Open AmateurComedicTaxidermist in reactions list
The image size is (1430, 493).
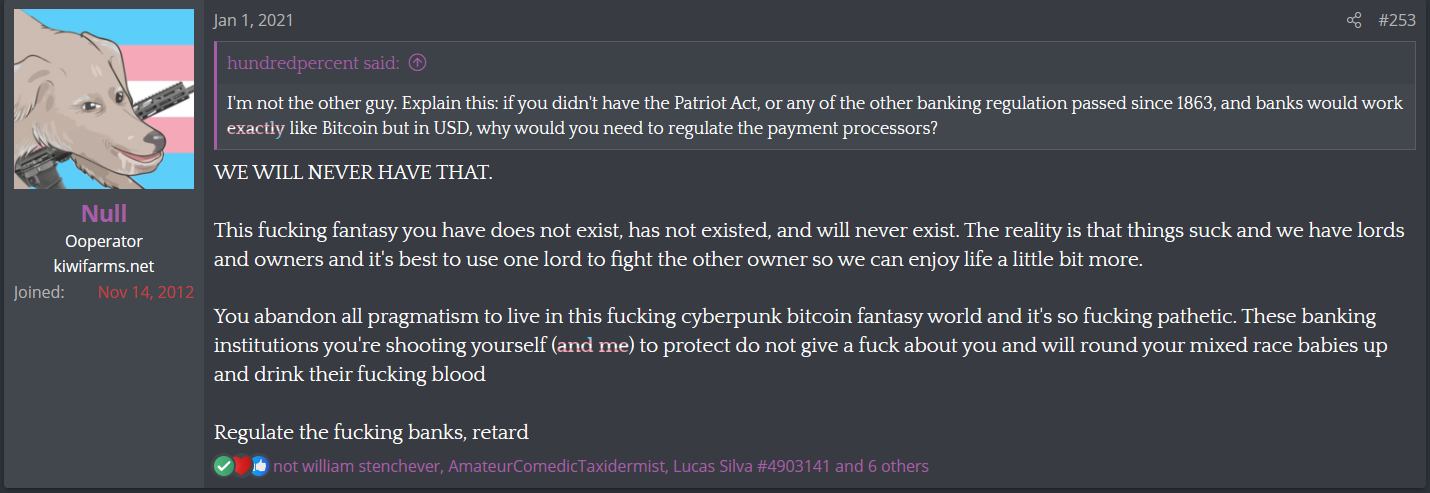(x=556, y=466)
